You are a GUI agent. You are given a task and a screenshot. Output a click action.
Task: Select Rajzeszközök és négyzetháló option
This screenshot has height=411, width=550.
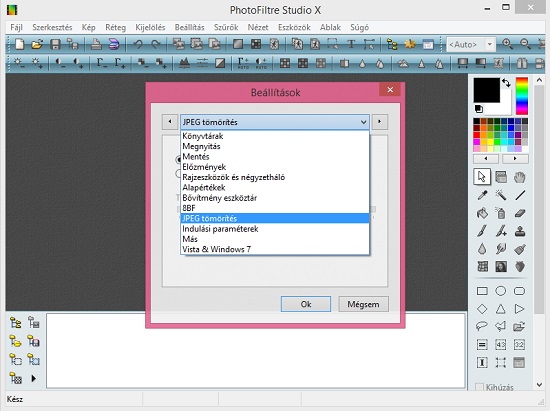[x=275, y=177]
